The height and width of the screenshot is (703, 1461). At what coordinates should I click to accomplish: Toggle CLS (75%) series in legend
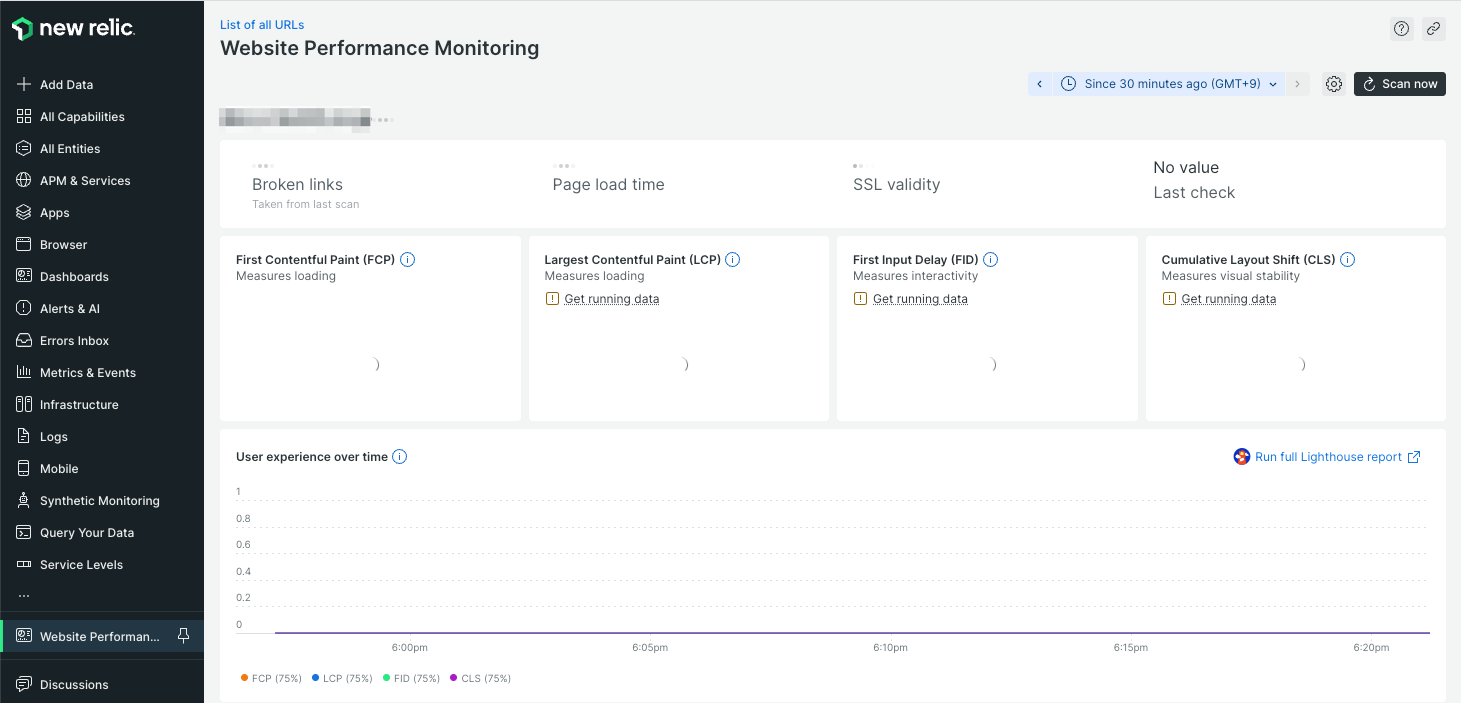pyautogui.click(x=480, y=678)
